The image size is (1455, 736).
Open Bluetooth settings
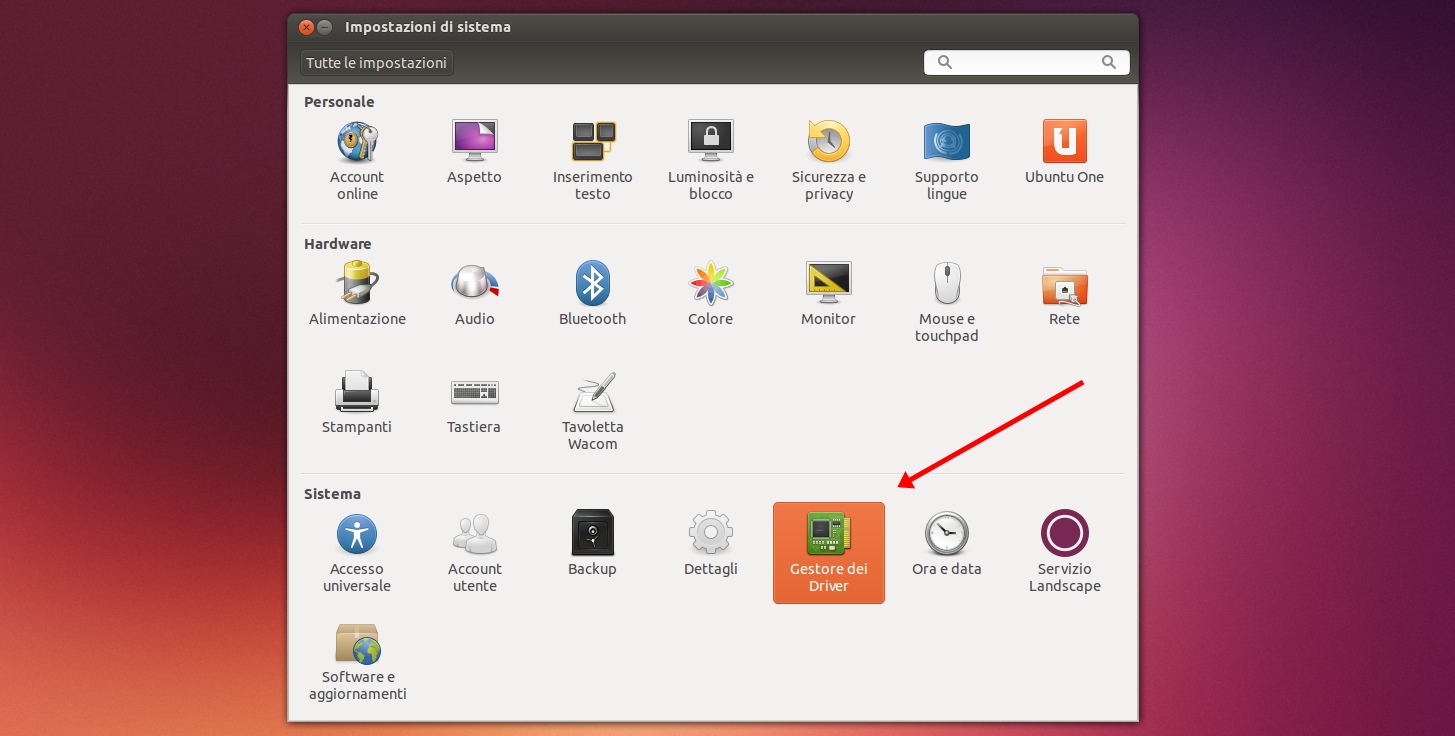(592, 292)
